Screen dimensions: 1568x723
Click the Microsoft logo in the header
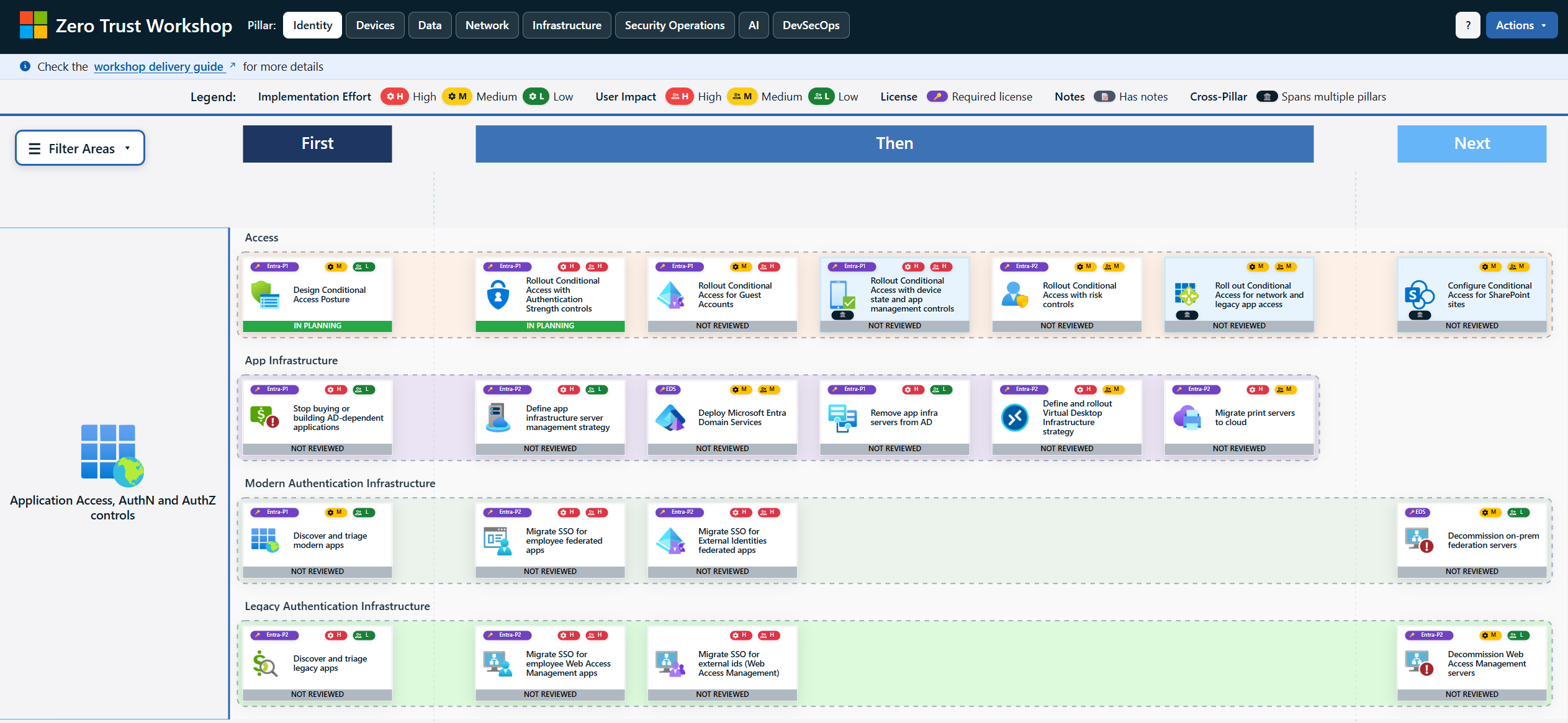33,25
